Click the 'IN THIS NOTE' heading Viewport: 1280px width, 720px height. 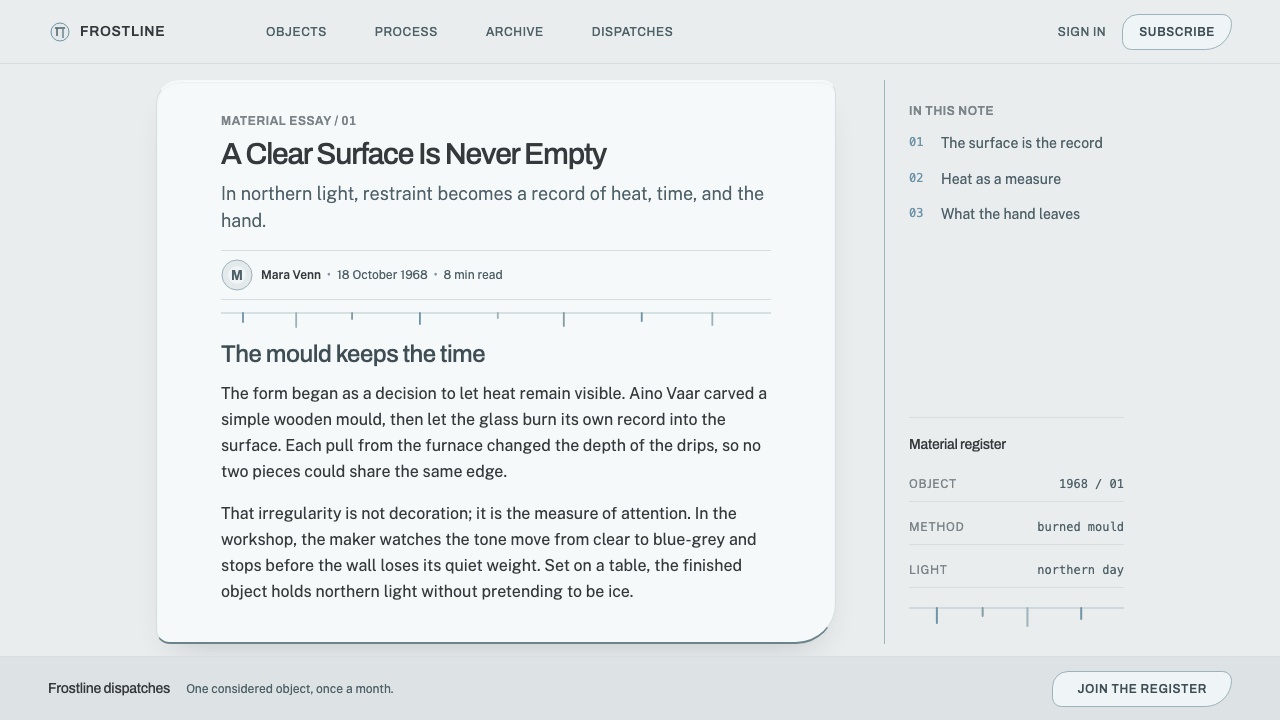951,111
